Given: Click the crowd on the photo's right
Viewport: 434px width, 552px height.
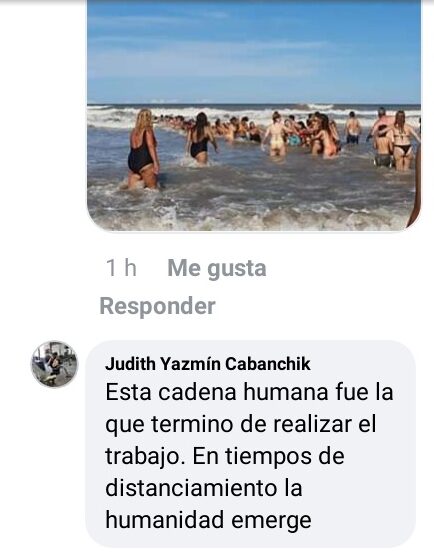Looking at the screenshot, I should click(x=384, y=139).
